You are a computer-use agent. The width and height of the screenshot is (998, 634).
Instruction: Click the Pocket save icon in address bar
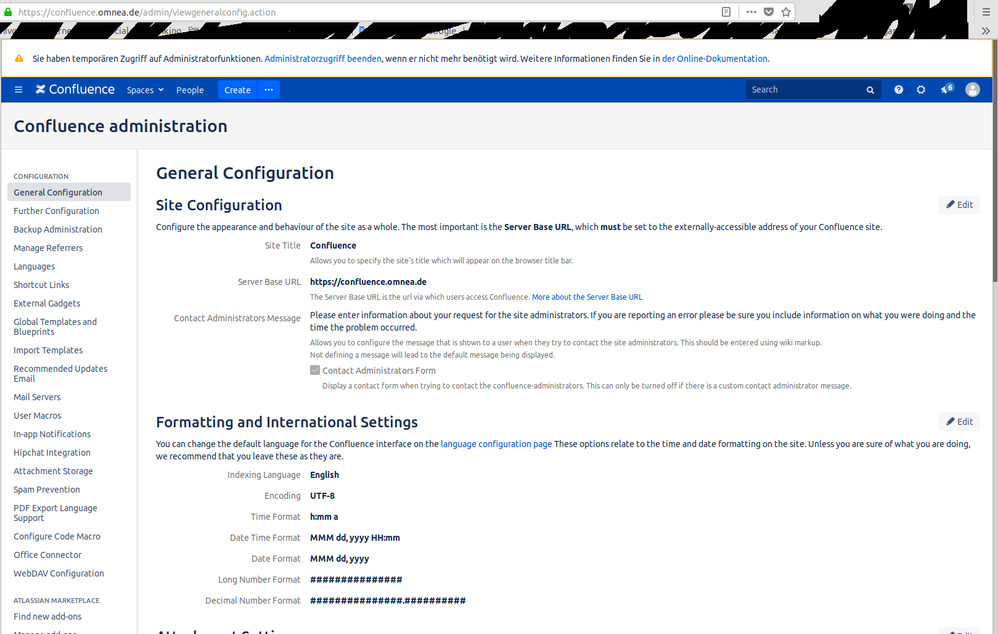click(768, 12)
